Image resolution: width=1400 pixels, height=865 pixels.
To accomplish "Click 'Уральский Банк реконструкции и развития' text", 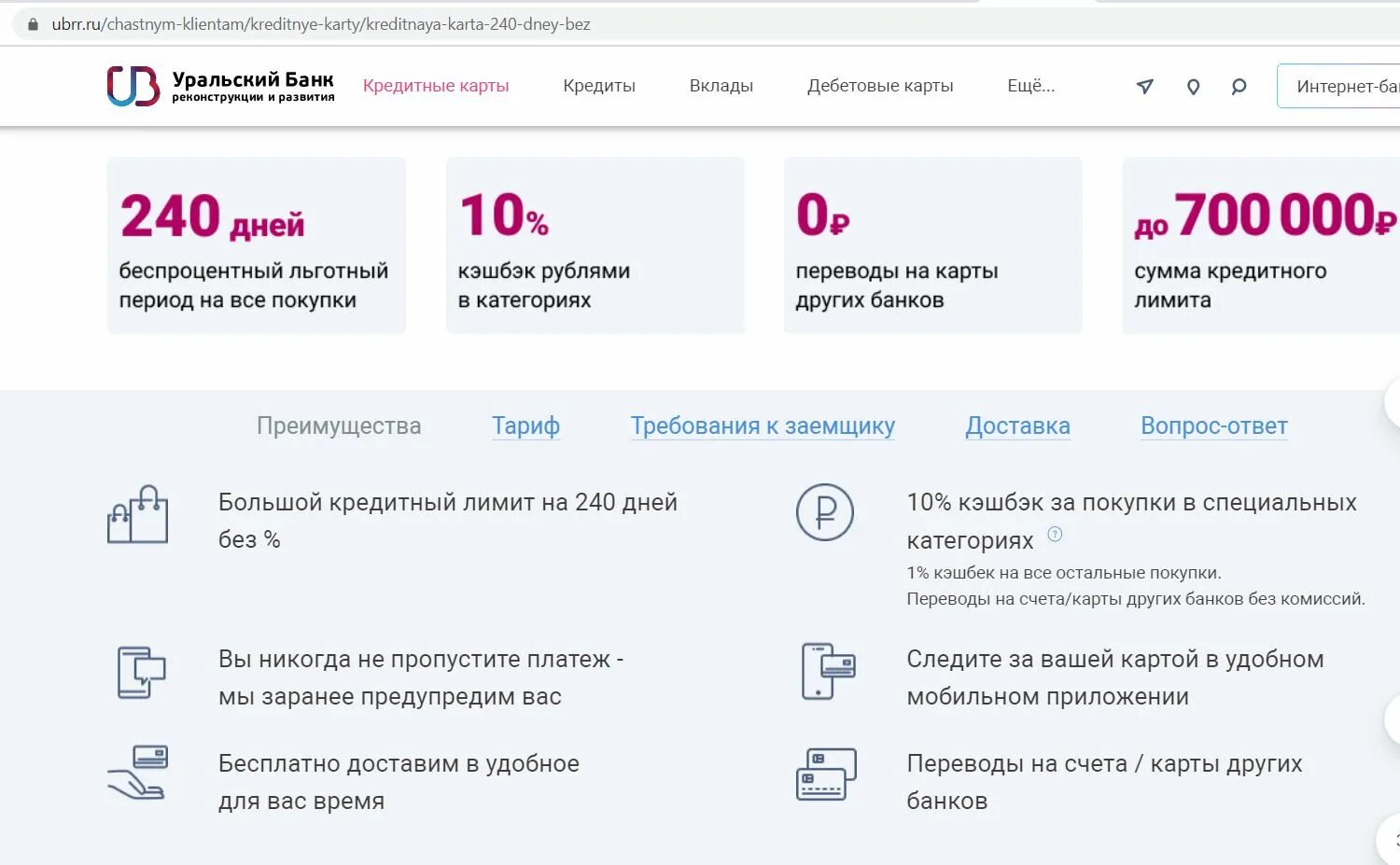I will coord(253,87).
